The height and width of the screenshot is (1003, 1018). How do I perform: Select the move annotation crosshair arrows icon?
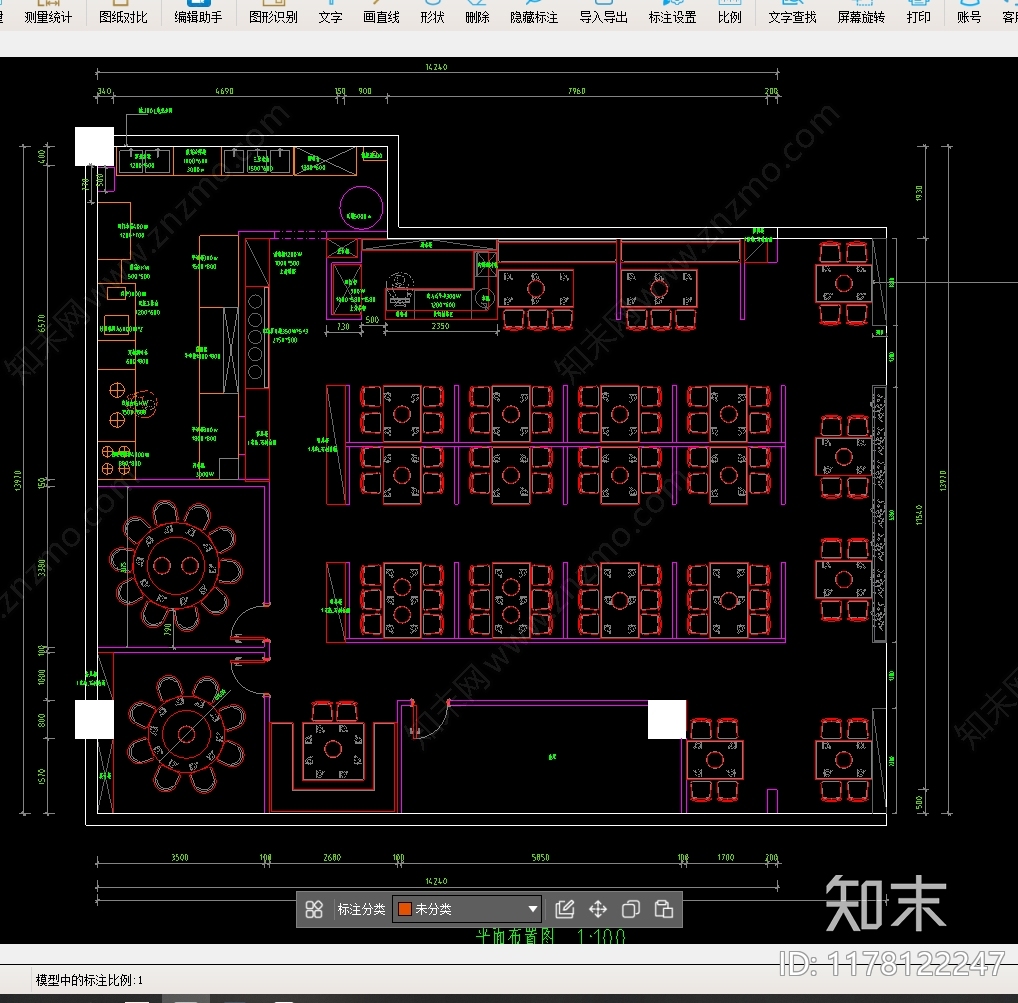pyautogui.click(x=598, y=910)
